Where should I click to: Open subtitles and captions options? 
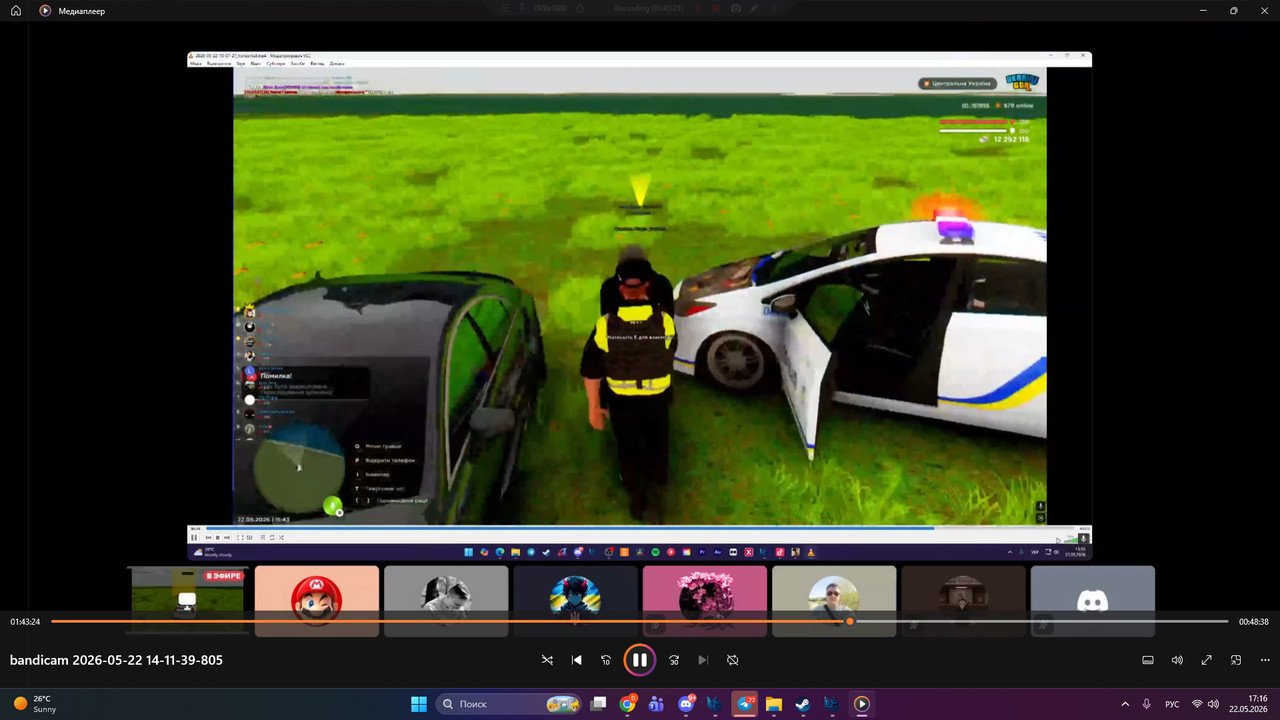coord(1148,660)
